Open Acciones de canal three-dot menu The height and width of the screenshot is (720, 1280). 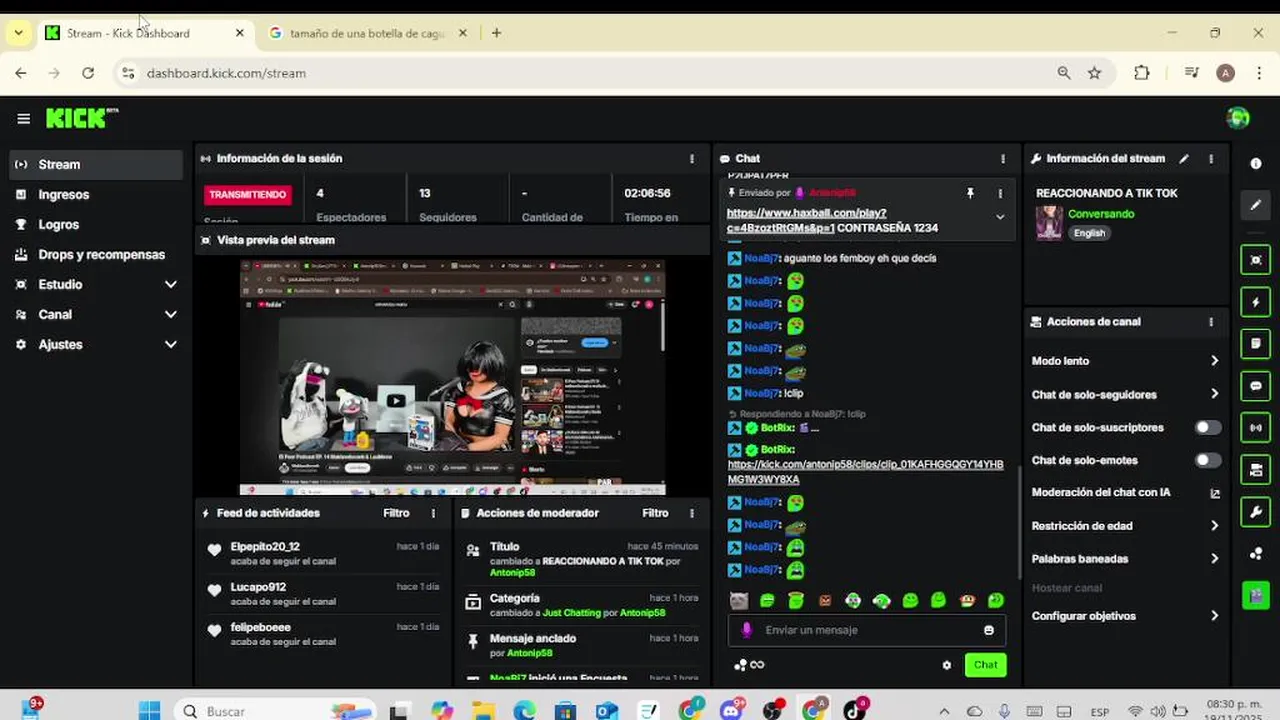(1211, 322)
